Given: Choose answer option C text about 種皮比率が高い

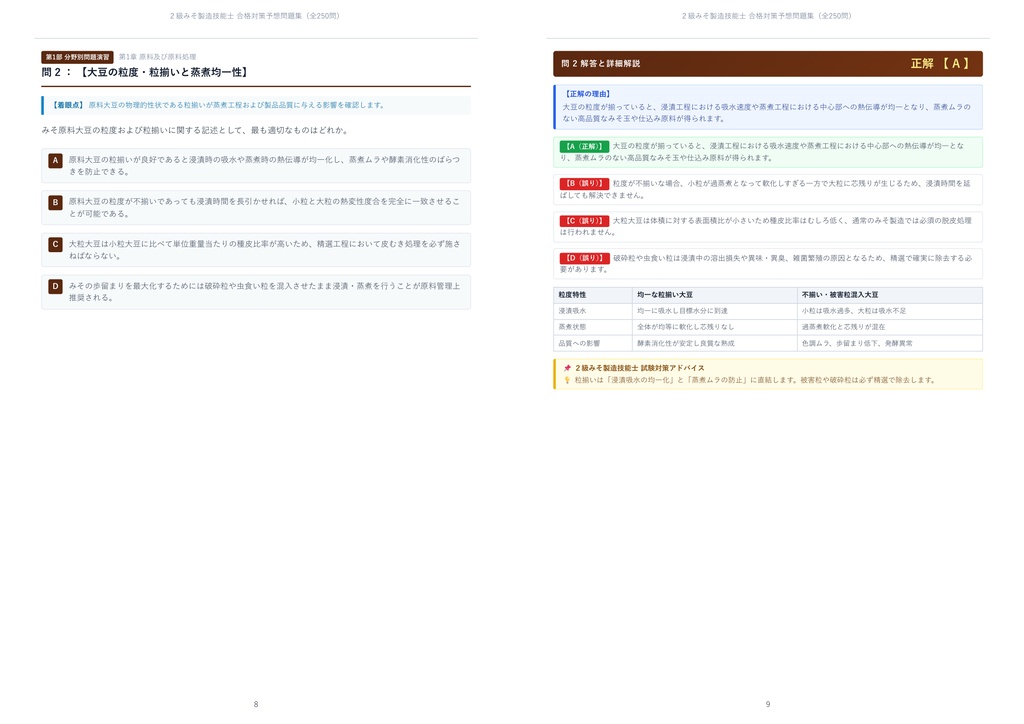Looking at the screenshot, I should click(x=264, y=249).
